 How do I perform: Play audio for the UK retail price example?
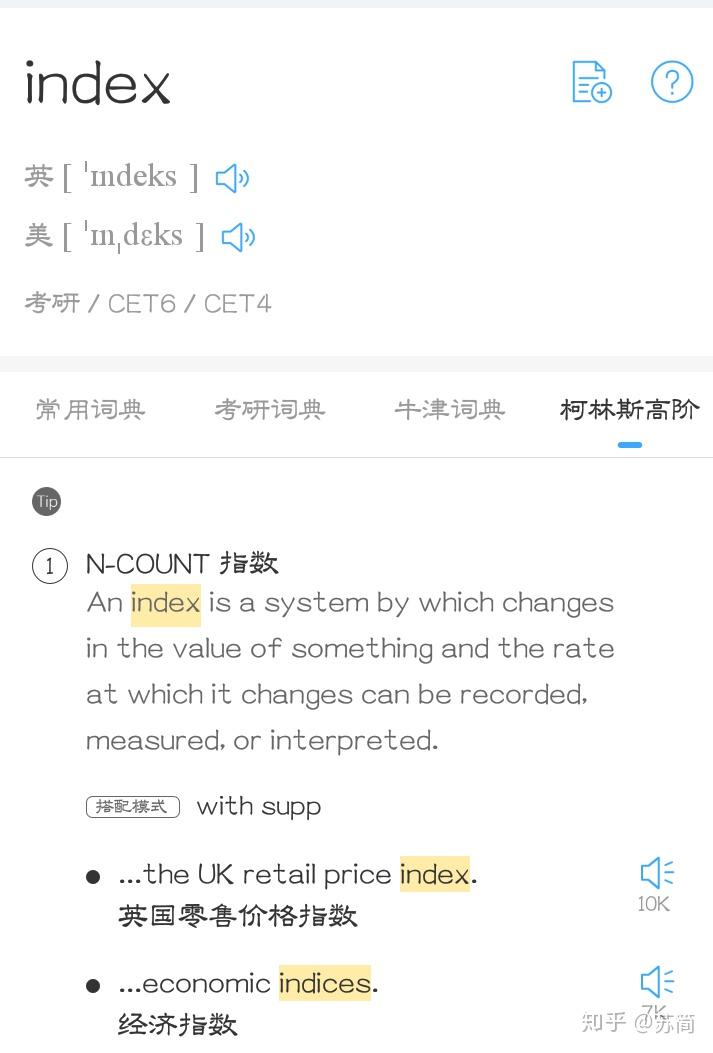click(655, 872)
